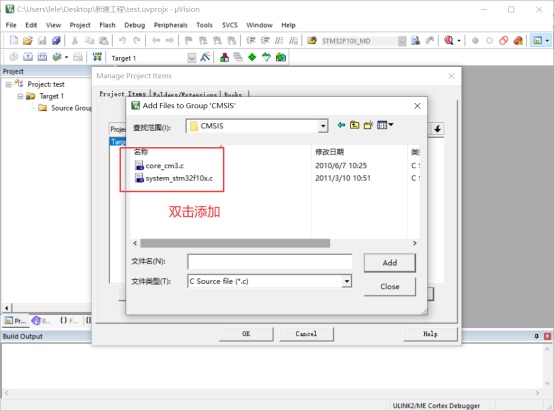Screen dimensions: 554x411
Task: Click the Up One Level folder icon
Action: (x=354, y=125)
